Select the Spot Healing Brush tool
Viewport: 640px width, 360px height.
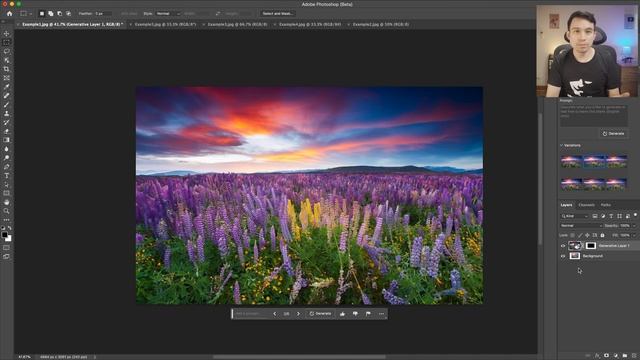pyautogui.click(x=7, y=96)
